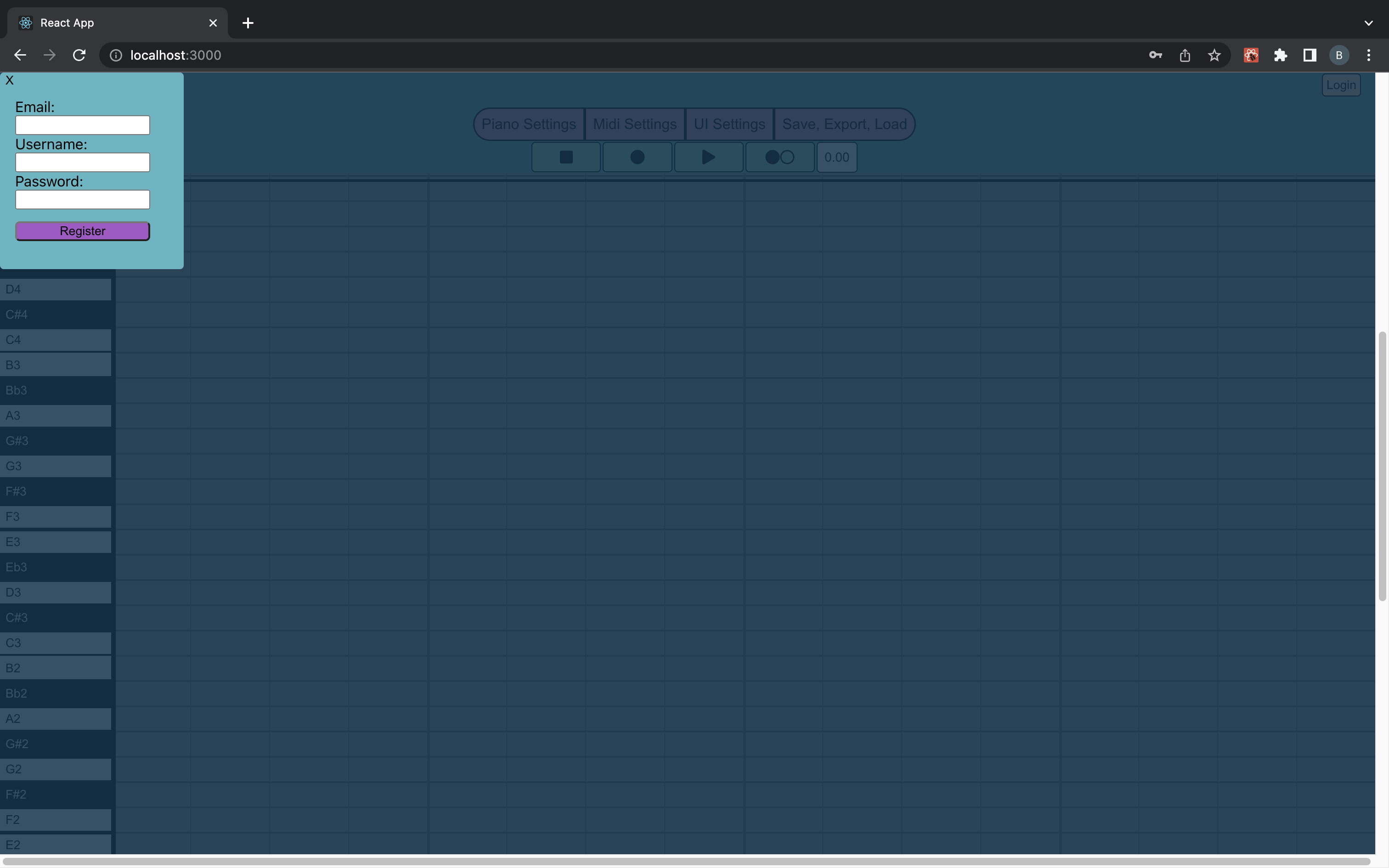
Task: Toggle the F#2 piano key
Action: tap(55, 794)
